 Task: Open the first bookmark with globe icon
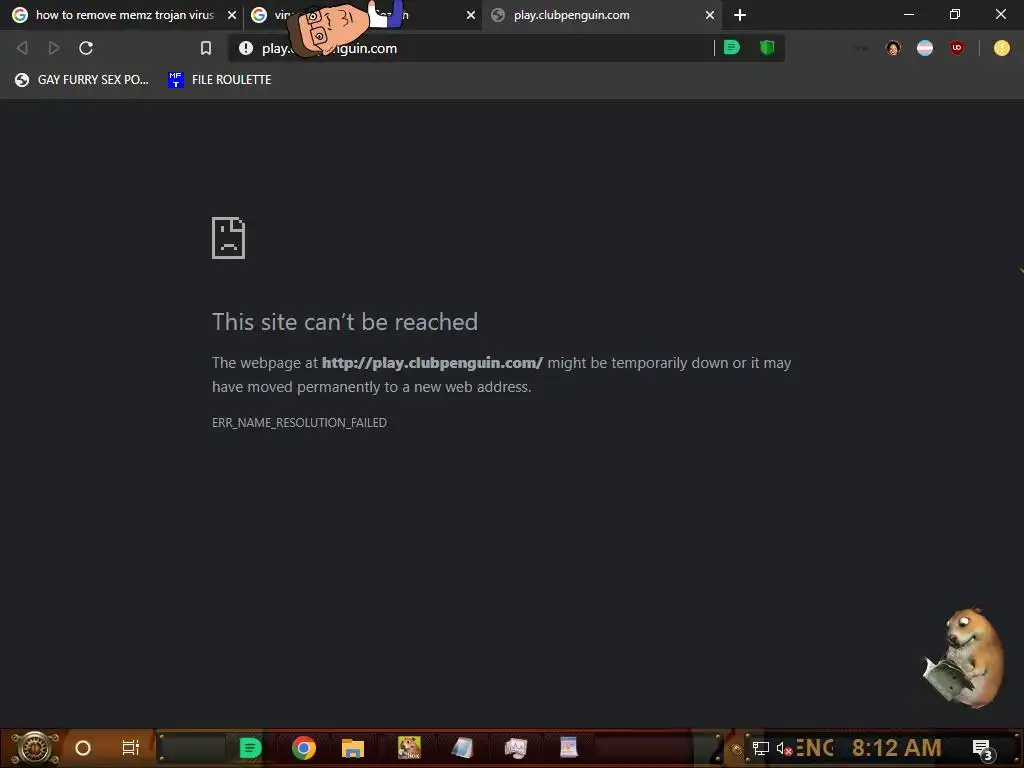(82, 80)
